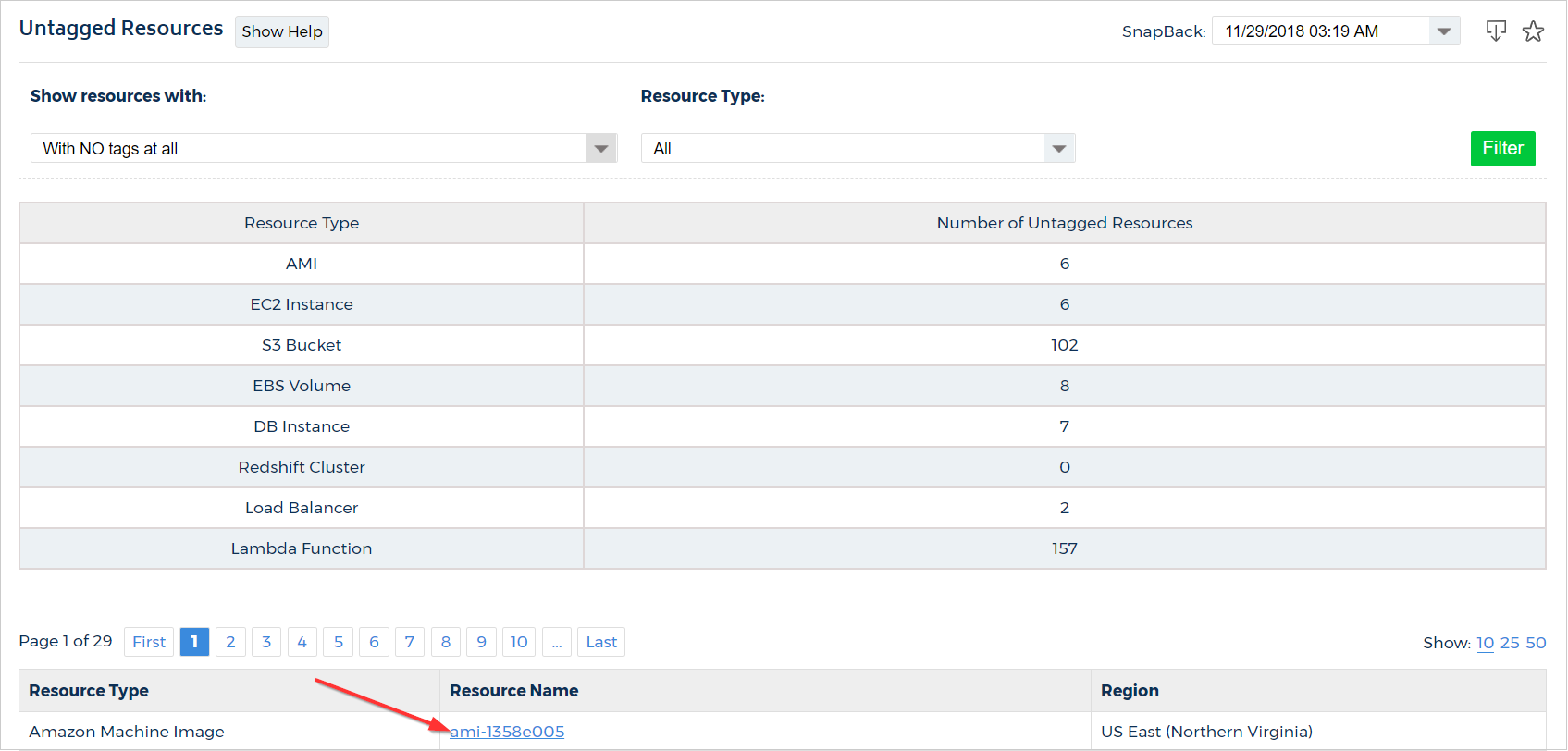The height and width of the screenshot is (751, 1568).
Task: Go to the Last page
Action: [601, 642]
